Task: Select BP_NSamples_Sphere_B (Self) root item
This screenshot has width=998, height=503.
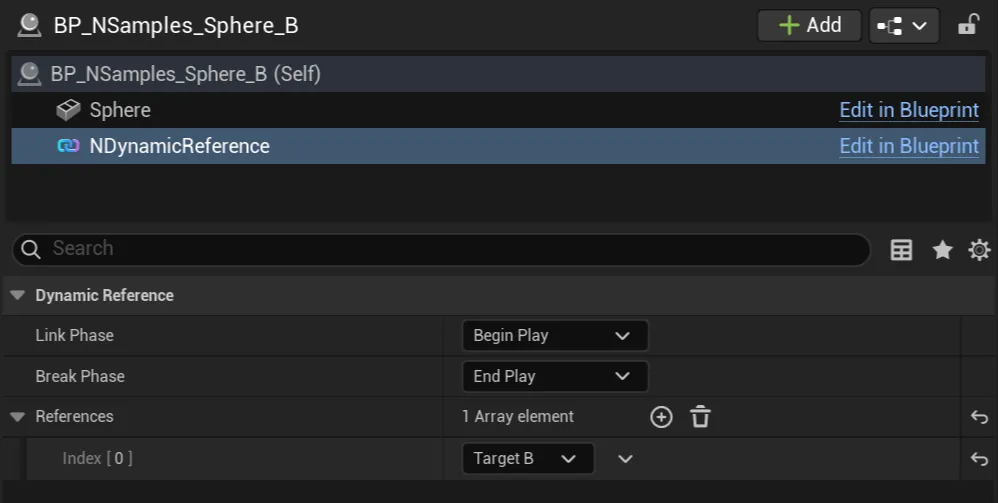Action: [185, 74]
